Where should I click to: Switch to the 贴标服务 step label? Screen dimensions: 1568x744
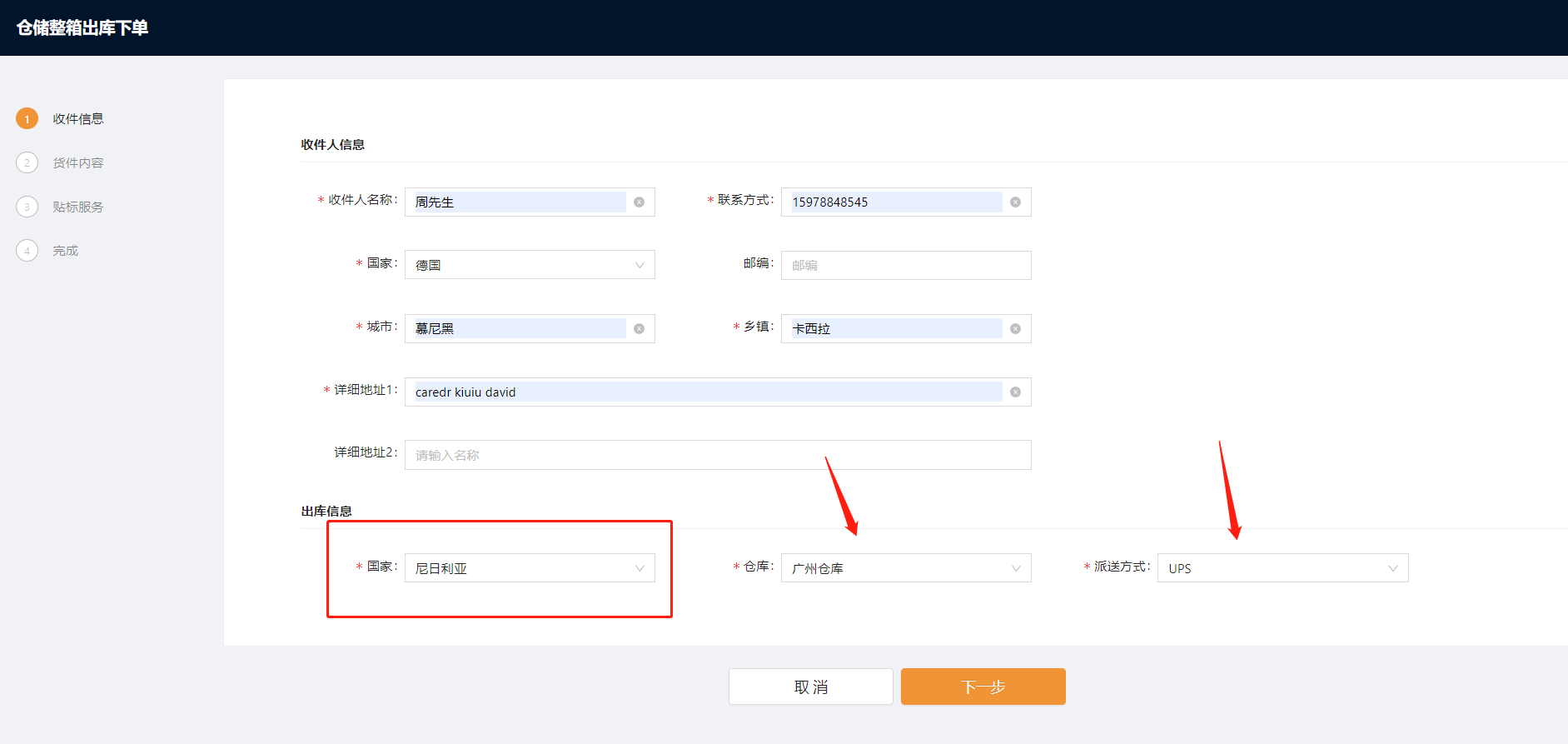(x=78, y=207)
